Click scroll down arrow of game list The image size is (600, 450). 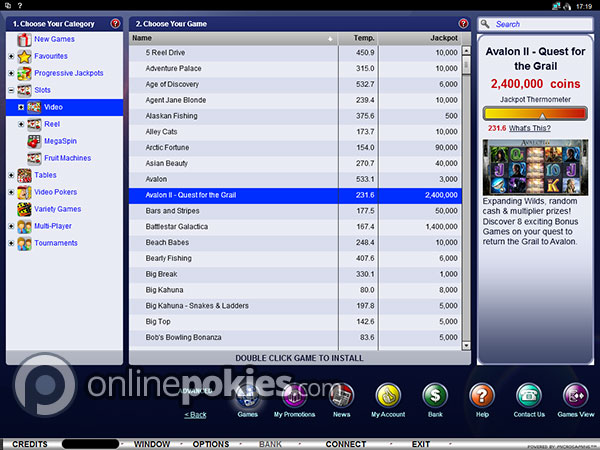[466, 346]
